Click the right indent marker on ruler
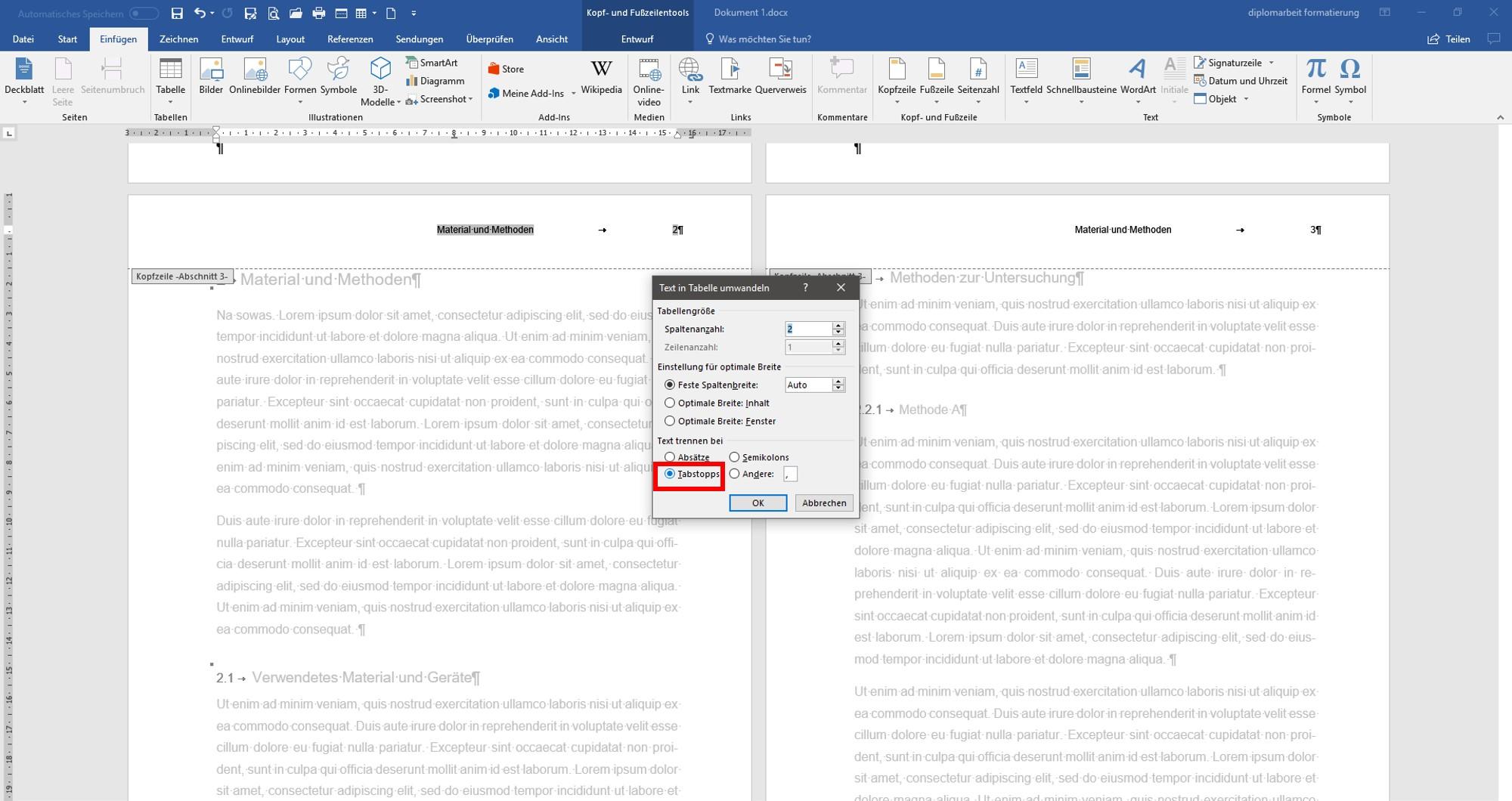The width and height of the screenshot is (1512, 801). click(678, 135)
